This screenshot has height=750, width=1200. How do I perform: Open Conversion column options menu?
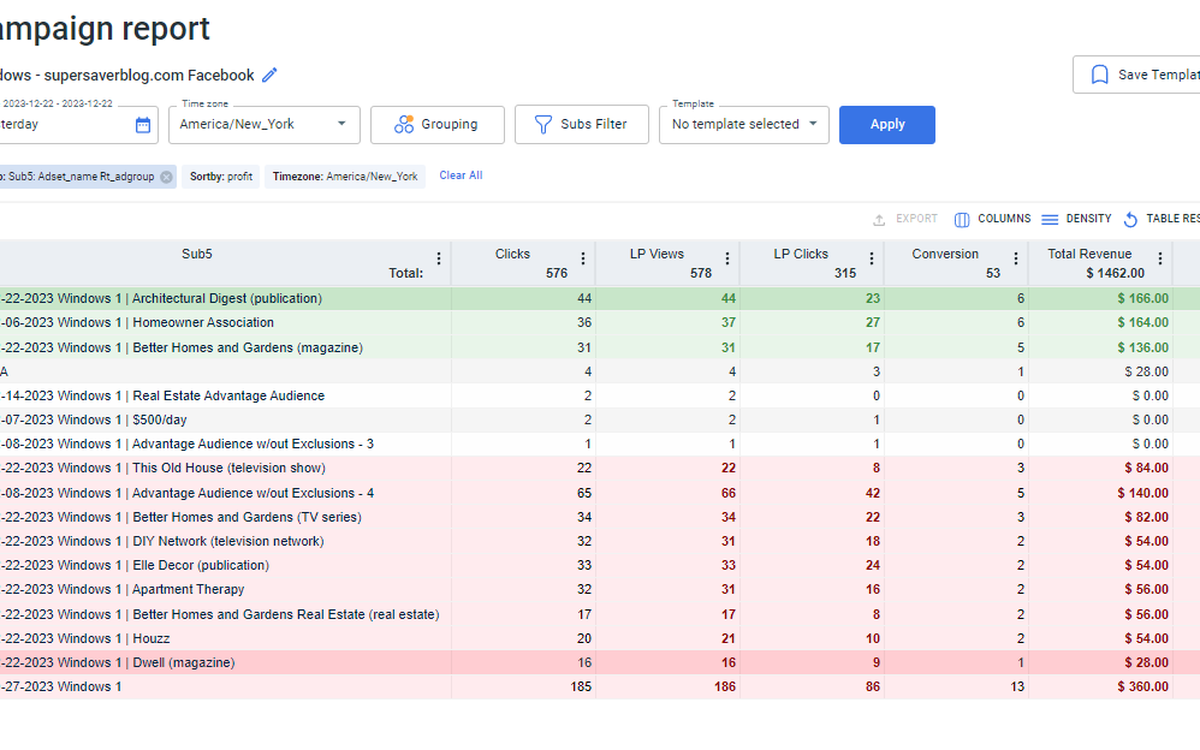point(1015,258)
